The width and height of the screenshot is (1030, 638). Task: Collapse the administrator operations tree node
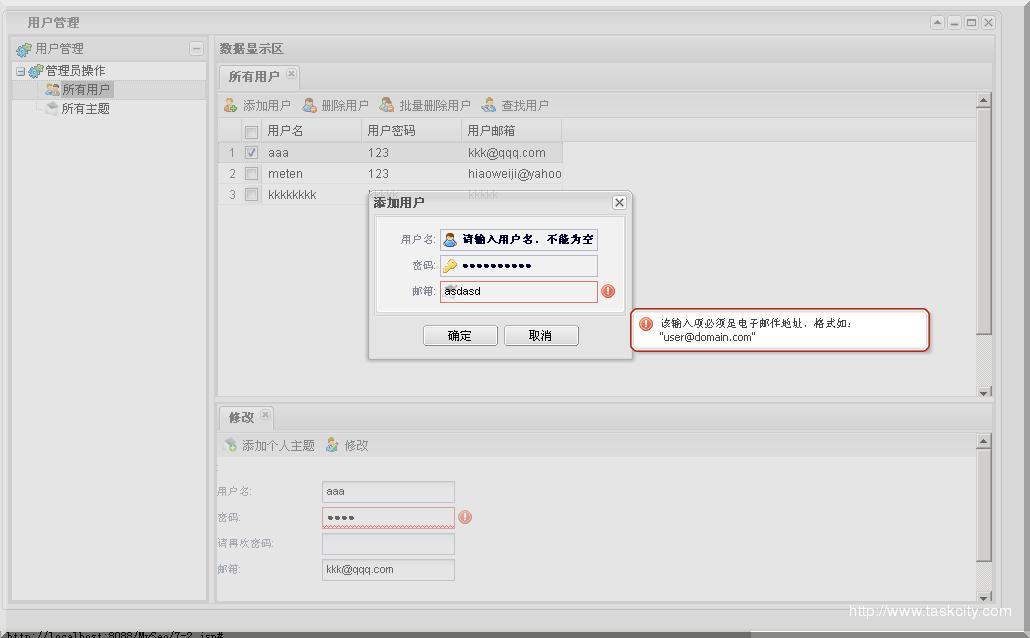coord(20,71)
